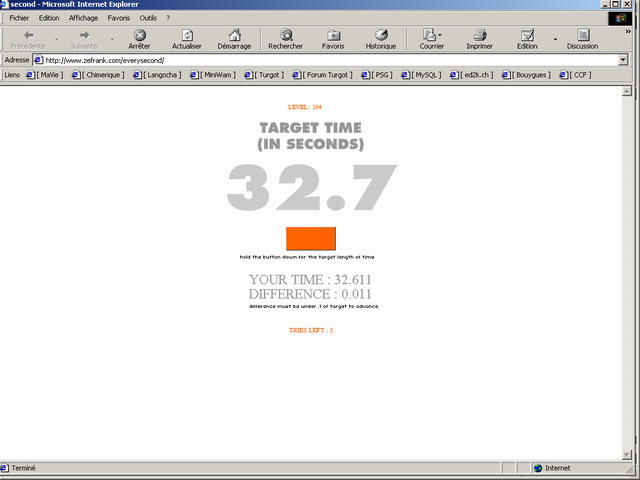Viewport: 640px width, 480px height.
Task: Open the Favoris toolbar icon
Action: [333, 35]
